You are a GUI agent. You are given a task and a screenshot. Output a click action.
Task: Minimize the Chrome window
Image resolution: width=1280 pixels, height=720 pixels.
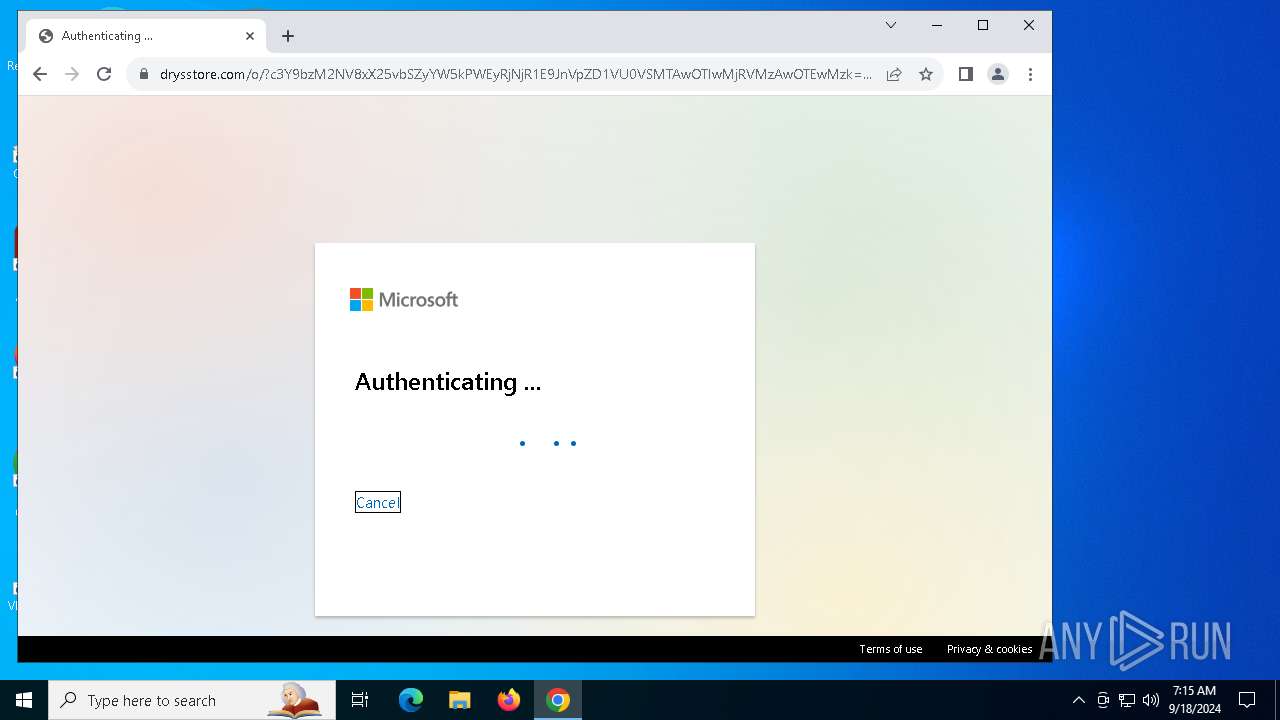937,25
